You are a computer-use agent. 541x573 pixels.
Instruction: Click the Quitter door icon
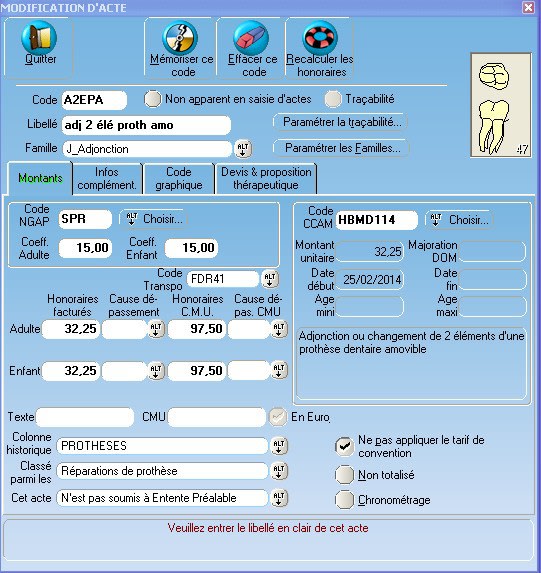coord(39,38)
